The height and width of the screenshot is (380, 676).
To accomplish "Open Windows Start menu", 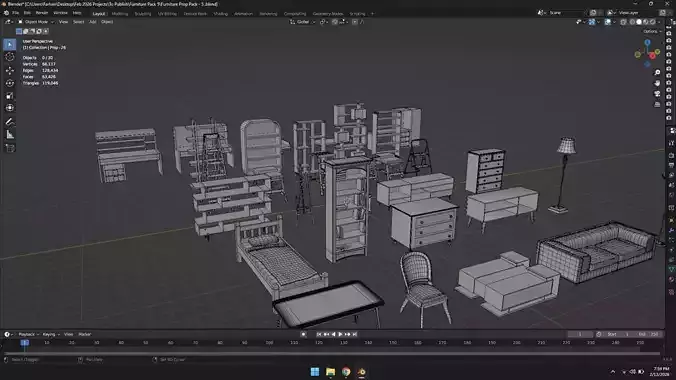I will [315, 372].
